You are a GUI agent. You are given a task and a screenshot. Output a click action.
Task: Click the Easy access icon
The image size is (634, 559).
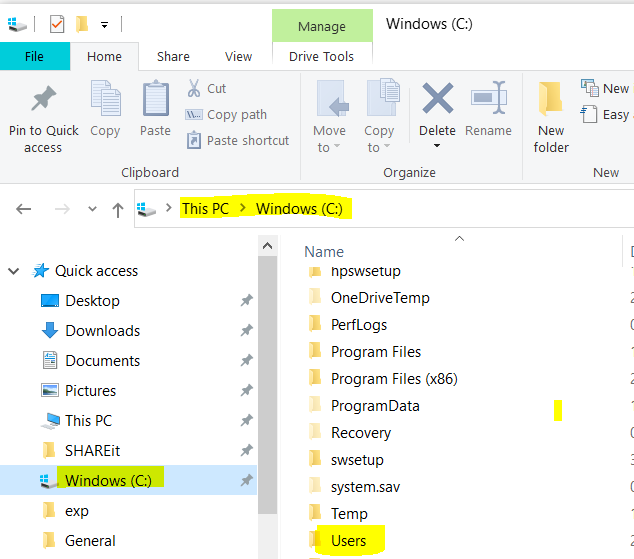589,114
